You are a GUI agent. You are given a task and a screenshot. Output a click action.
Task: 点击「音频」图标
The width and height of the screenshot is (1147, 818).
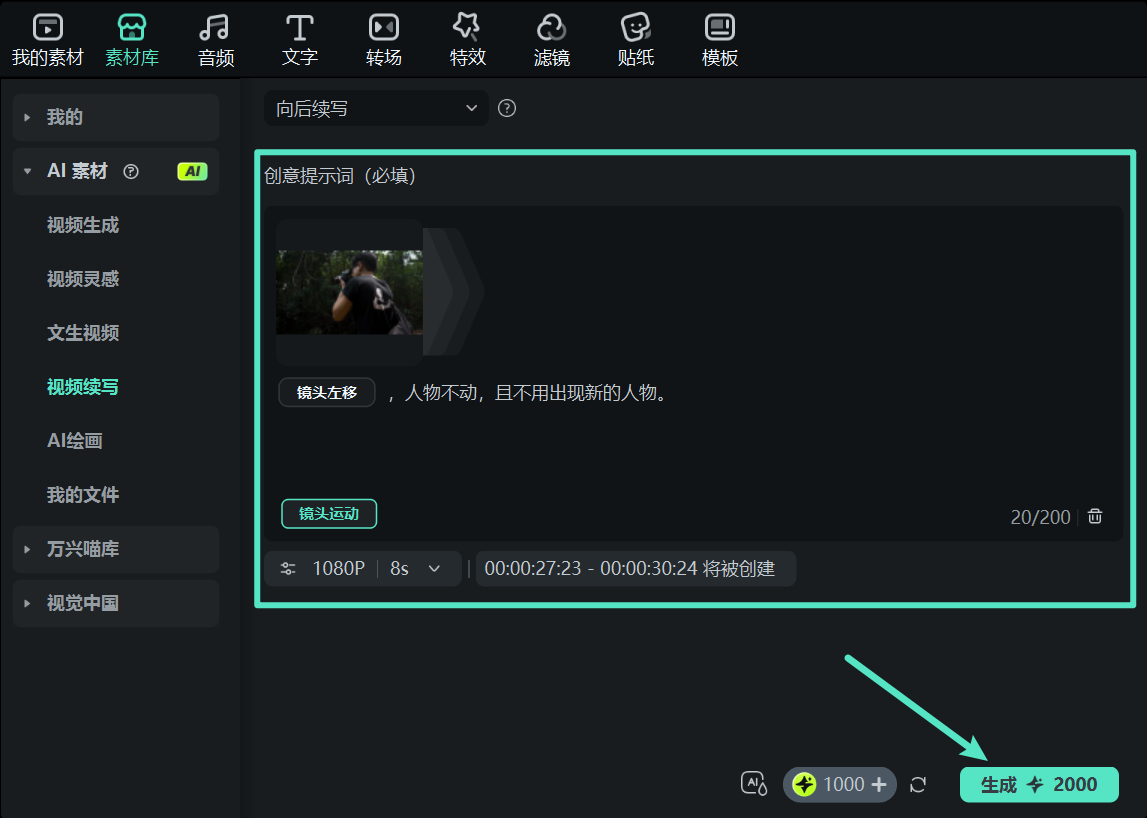[215, 38]
